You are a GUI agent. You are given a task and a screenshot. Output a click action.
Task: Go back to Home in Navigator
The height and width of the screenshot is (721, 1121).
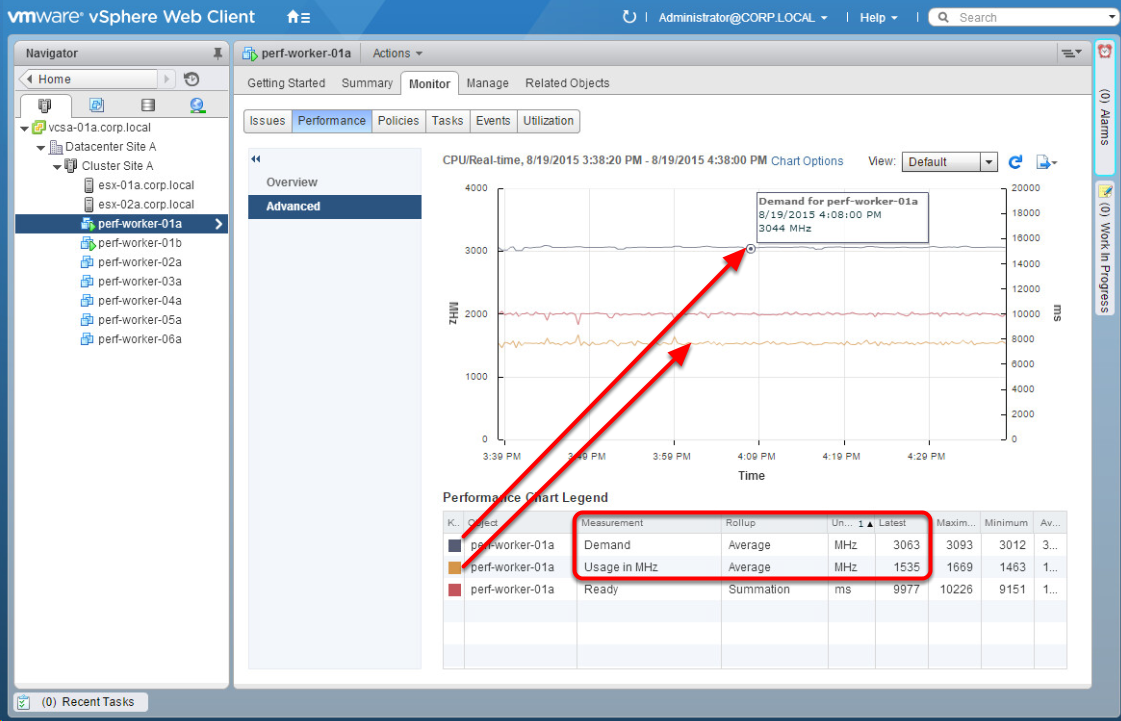click(x=88, y=79)
